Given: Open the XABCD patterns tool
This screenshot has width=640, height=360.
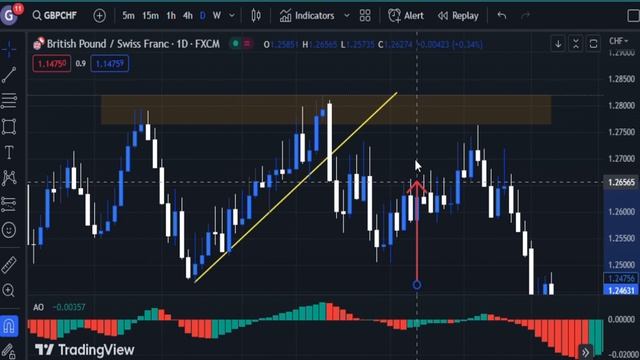Looking at the screenshot, I should [9, 178].
